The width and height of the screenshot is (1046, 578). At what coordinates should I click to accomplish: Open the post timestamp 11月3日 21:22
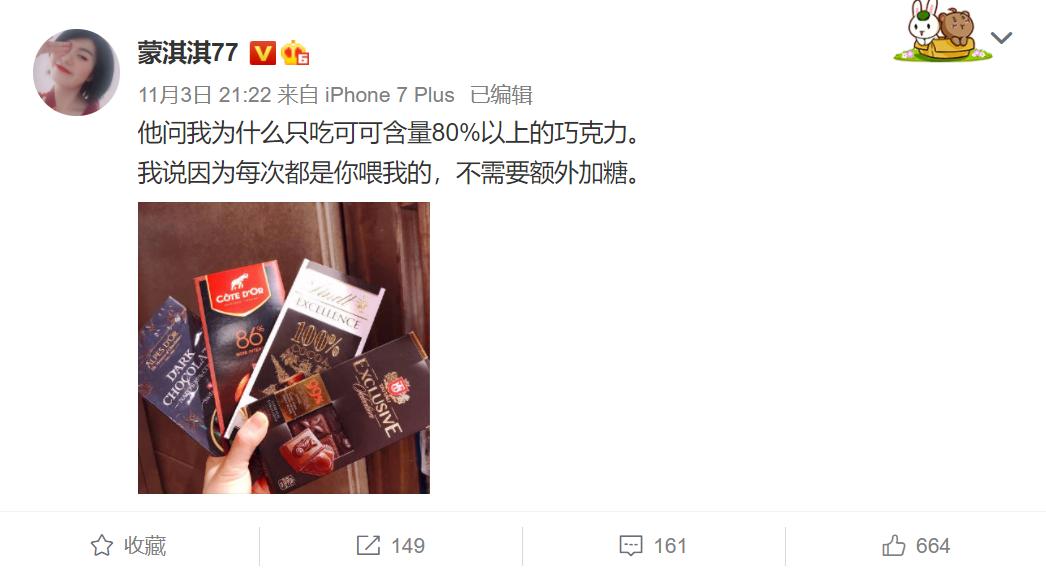coord(204,95)
